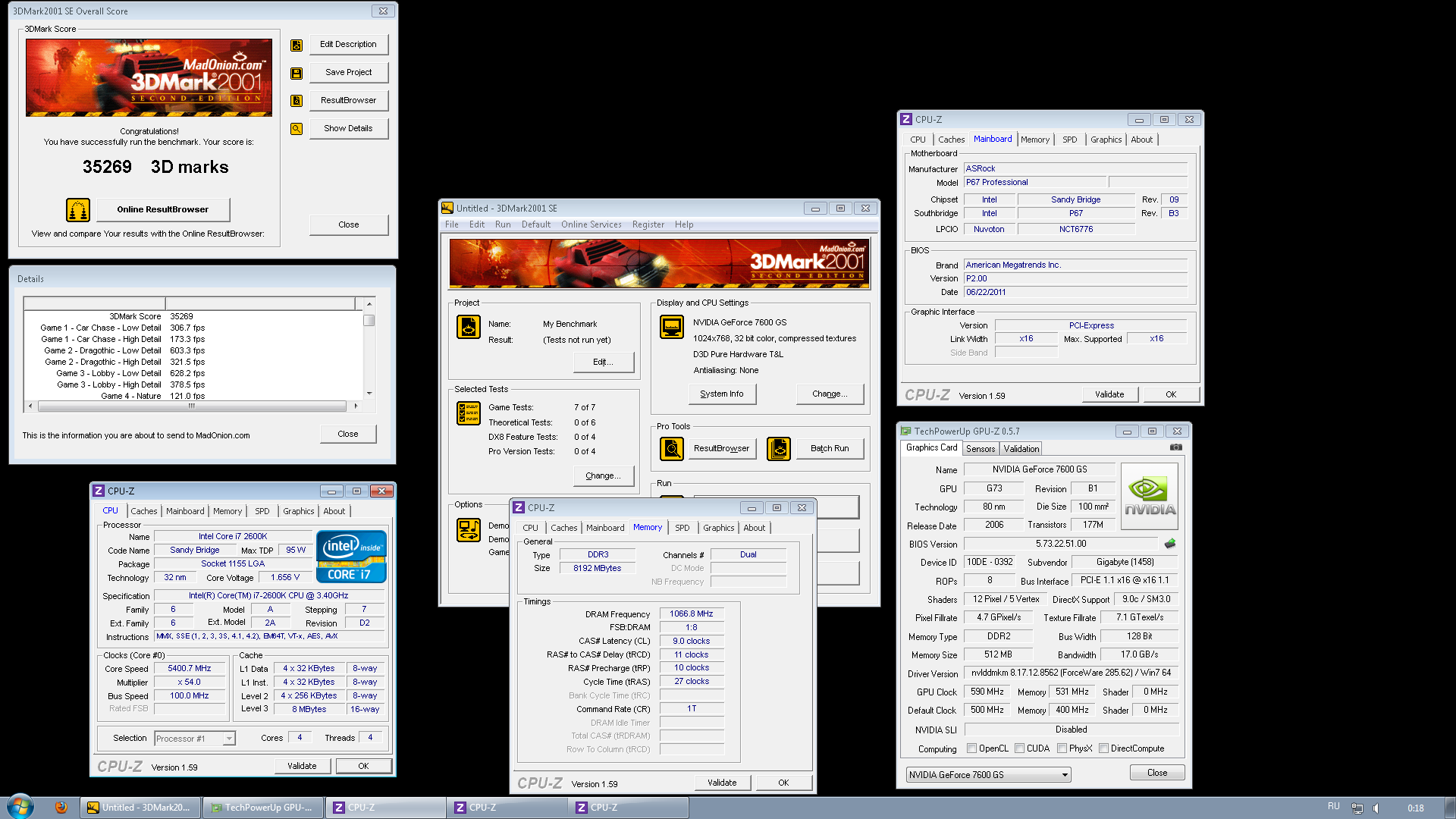The image size is (1456, 819).
Task: Click the Selected Tests checklist icon
Action: tap(469, 413)
